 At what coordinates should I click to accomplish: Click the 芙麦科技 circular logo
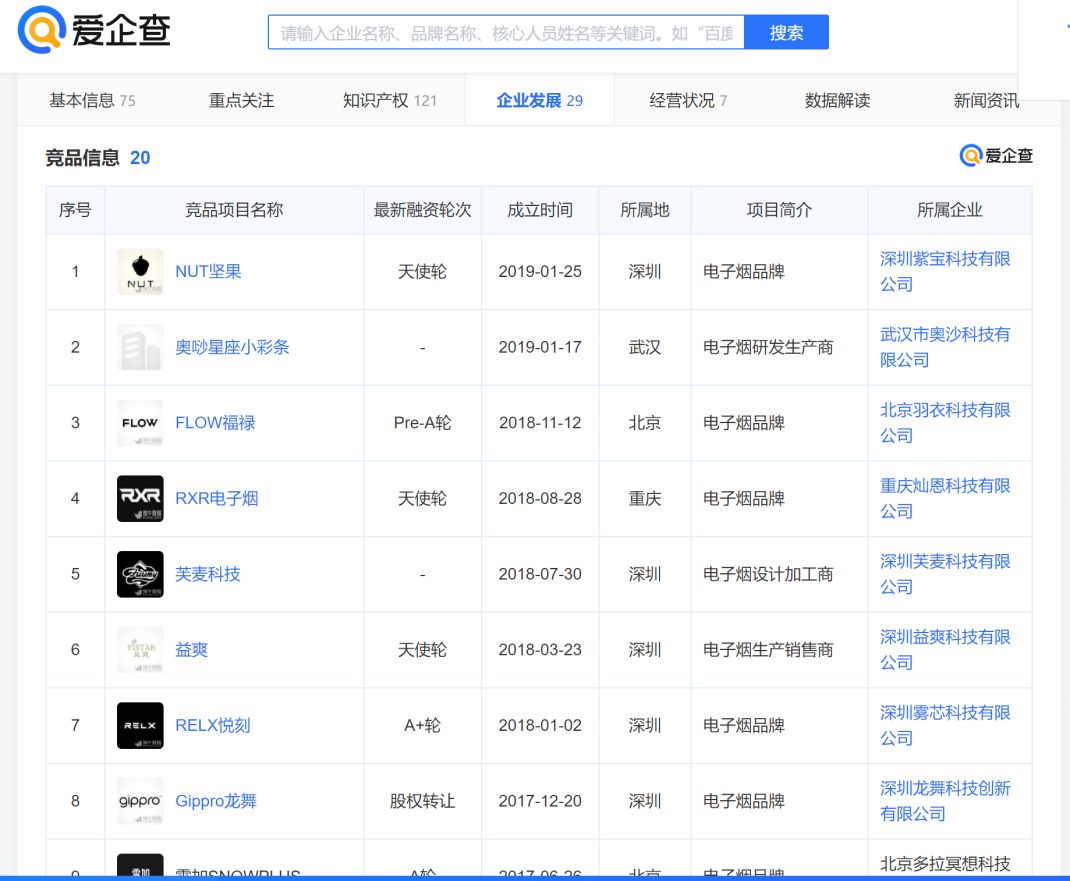[139, 574]
